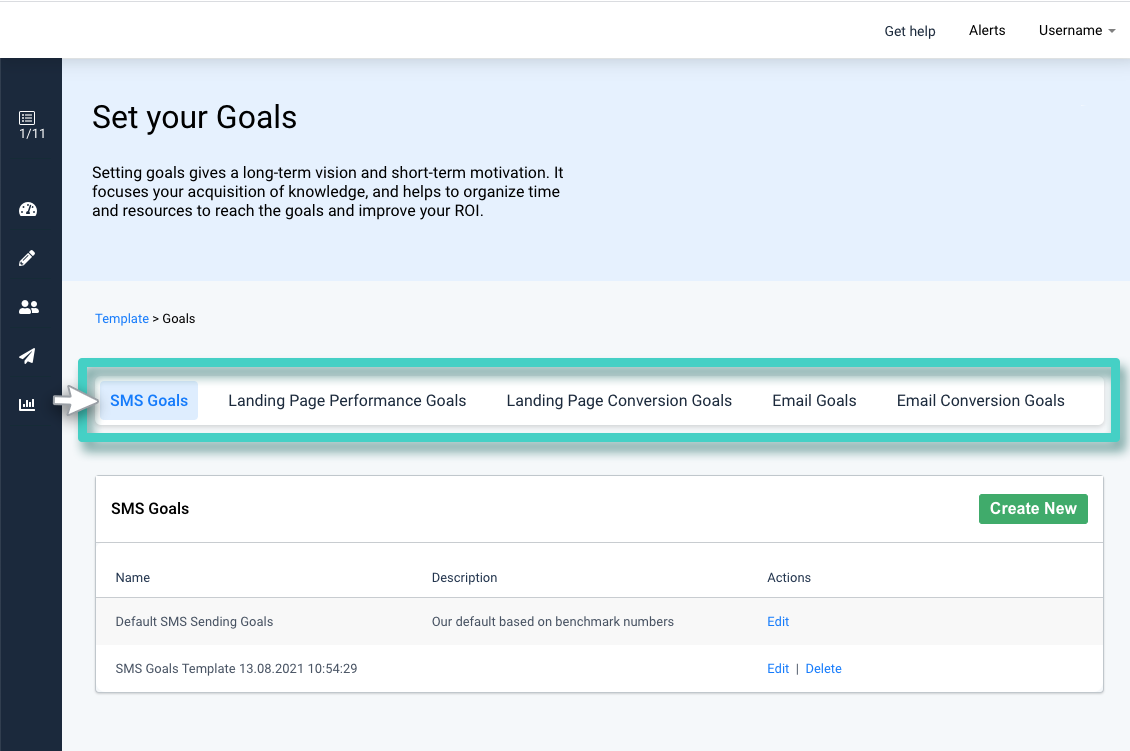Select the SMS Goals tab
This screenshot has width=1130, height=751.
tap(148, 401)
